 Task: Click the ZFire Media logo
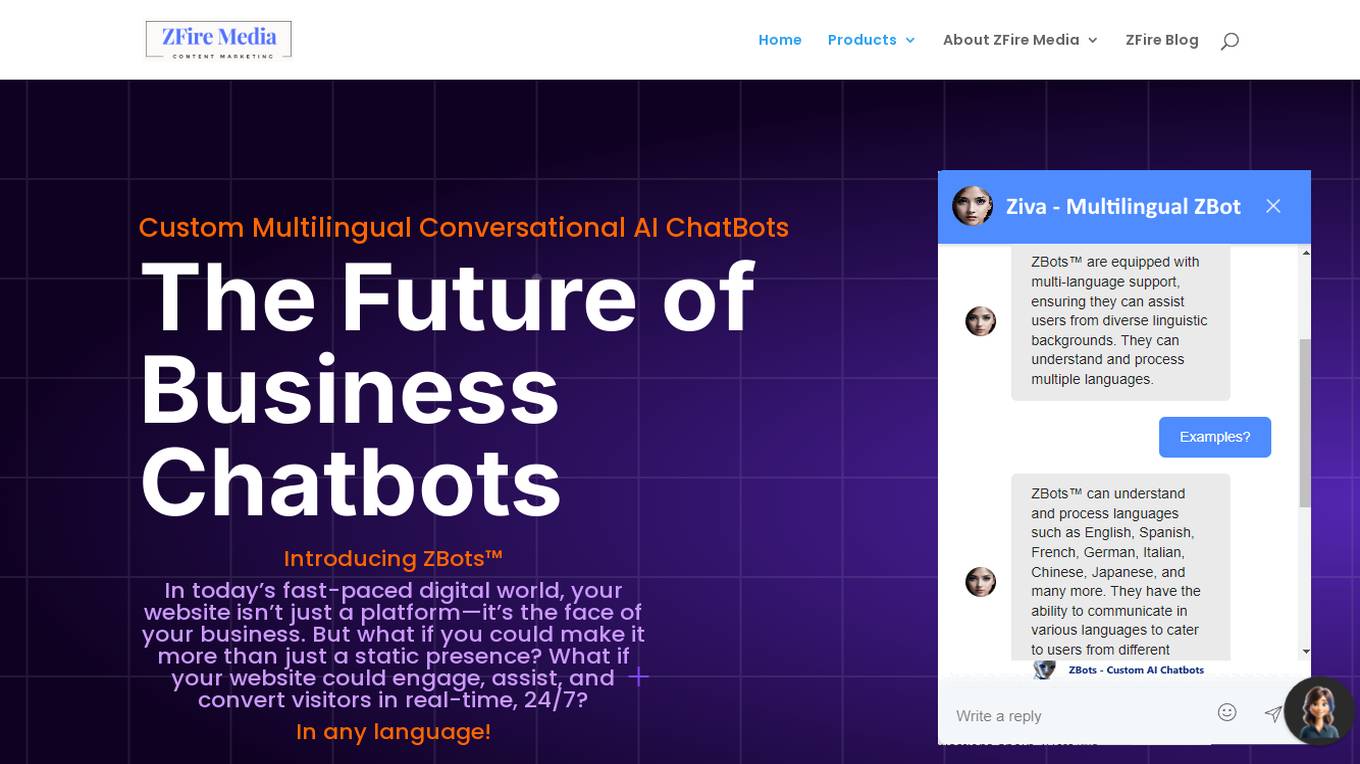(218, 40)
